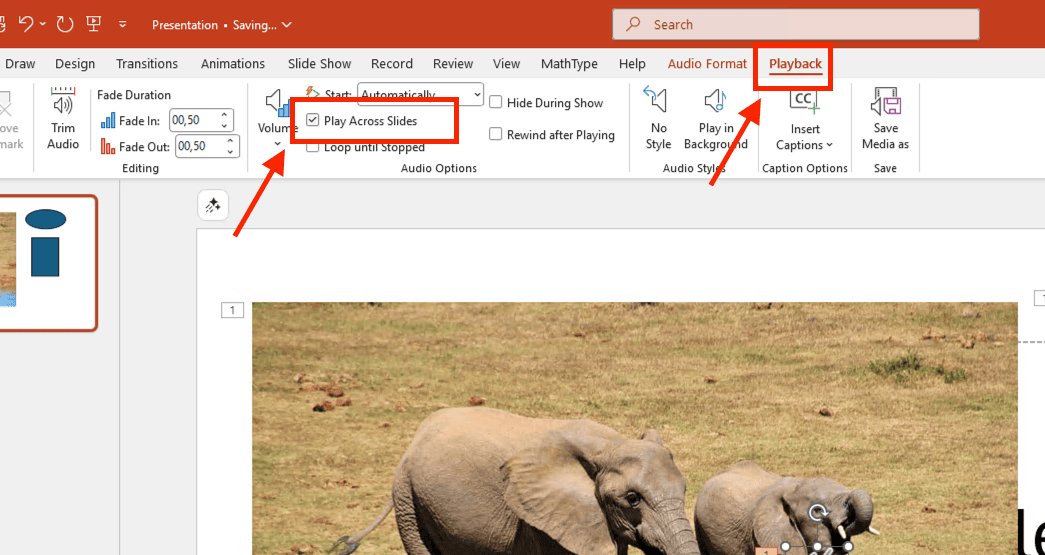Open the Transitions ribbon tab

point(147,64)
